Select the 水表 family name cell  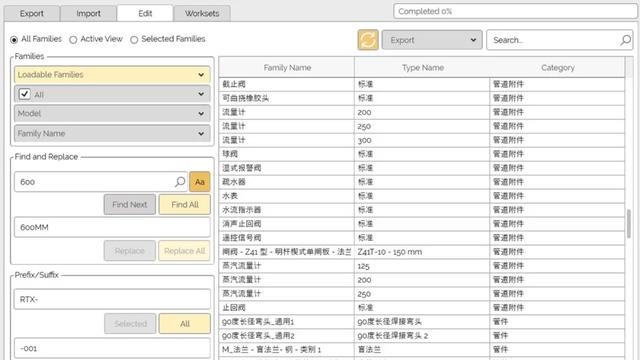(x=287, y=196)
